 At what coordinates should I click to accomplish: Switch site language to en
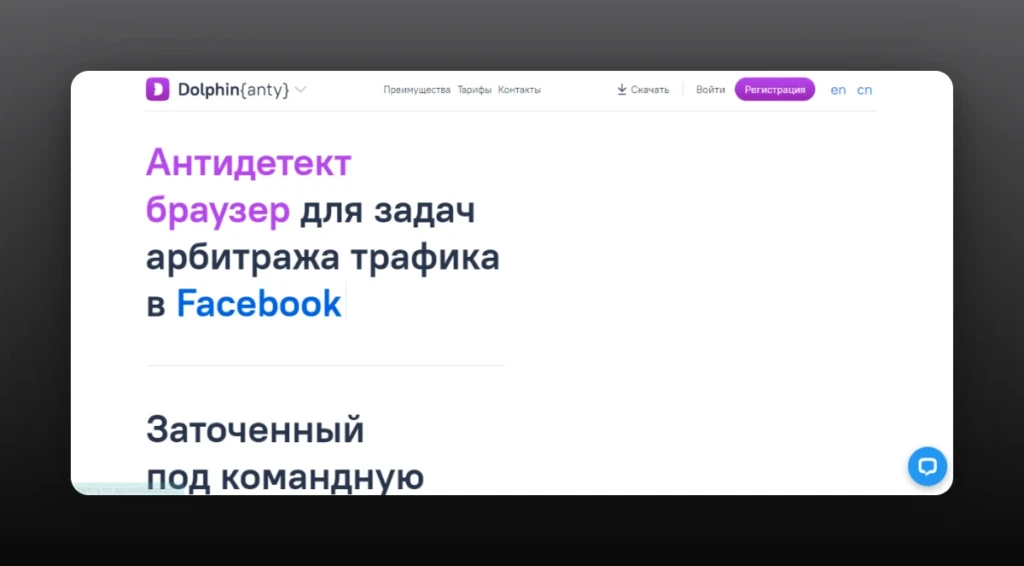point(838,90)
